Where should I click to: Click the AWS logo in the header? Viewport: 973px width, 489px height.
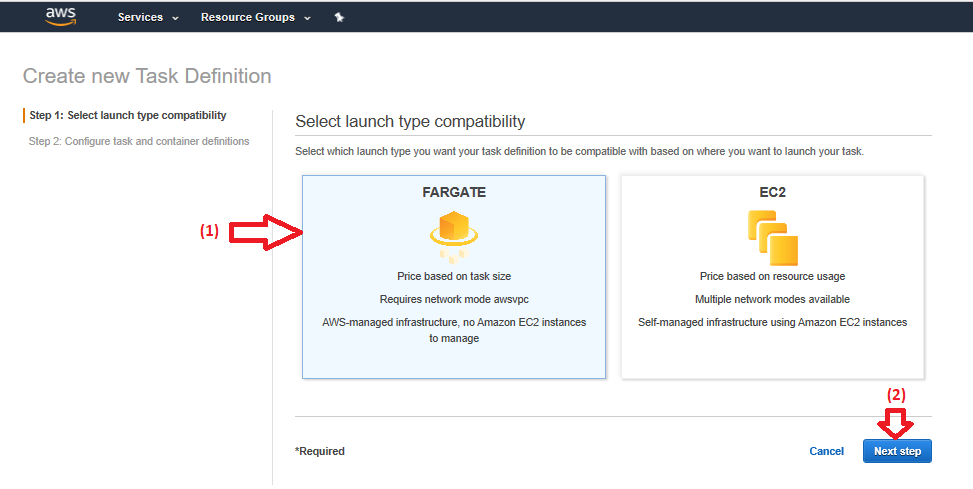tap(61, 17)
